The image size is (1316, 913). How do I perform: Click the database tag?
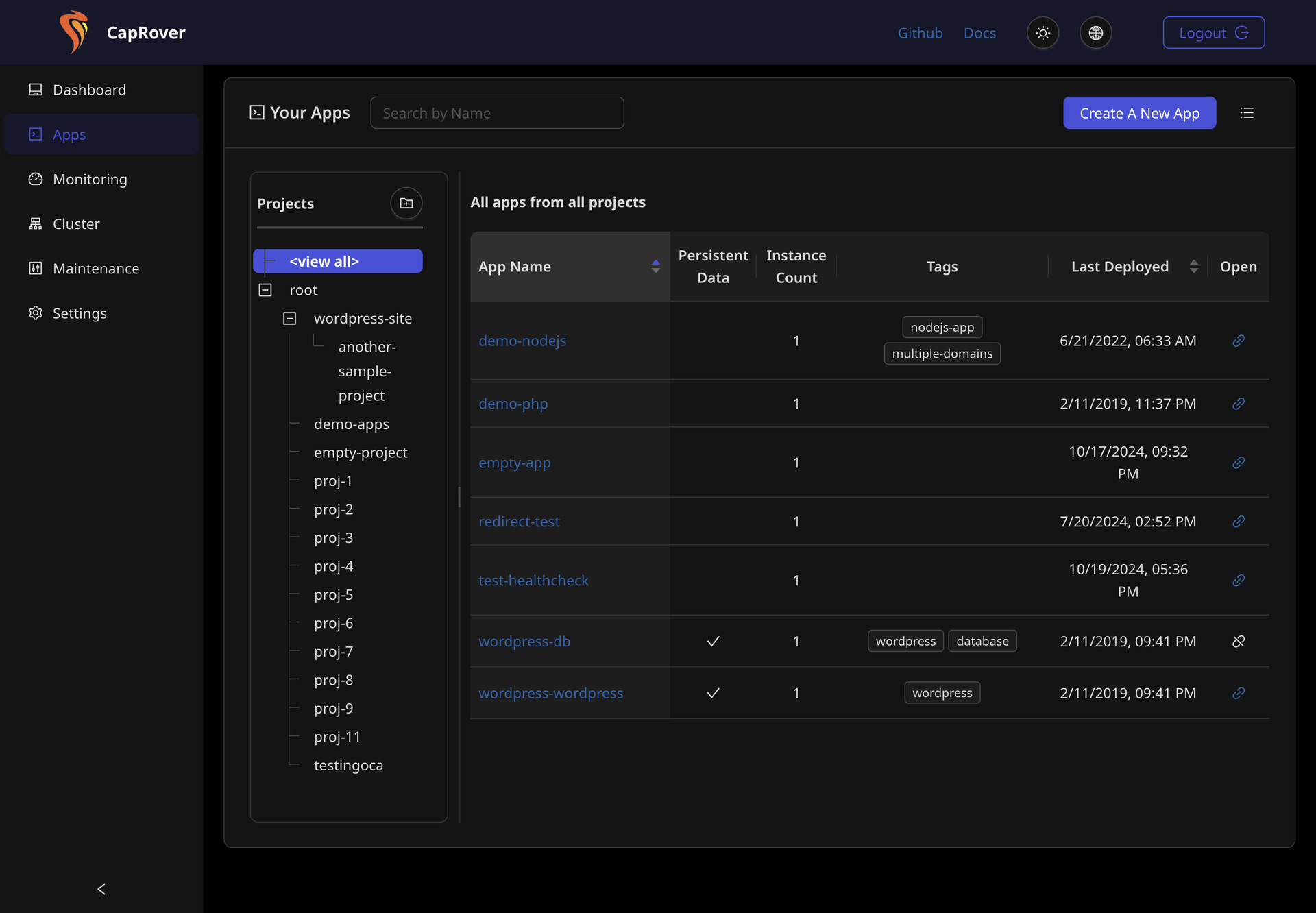pyautogui.click(x=982, y=641)
